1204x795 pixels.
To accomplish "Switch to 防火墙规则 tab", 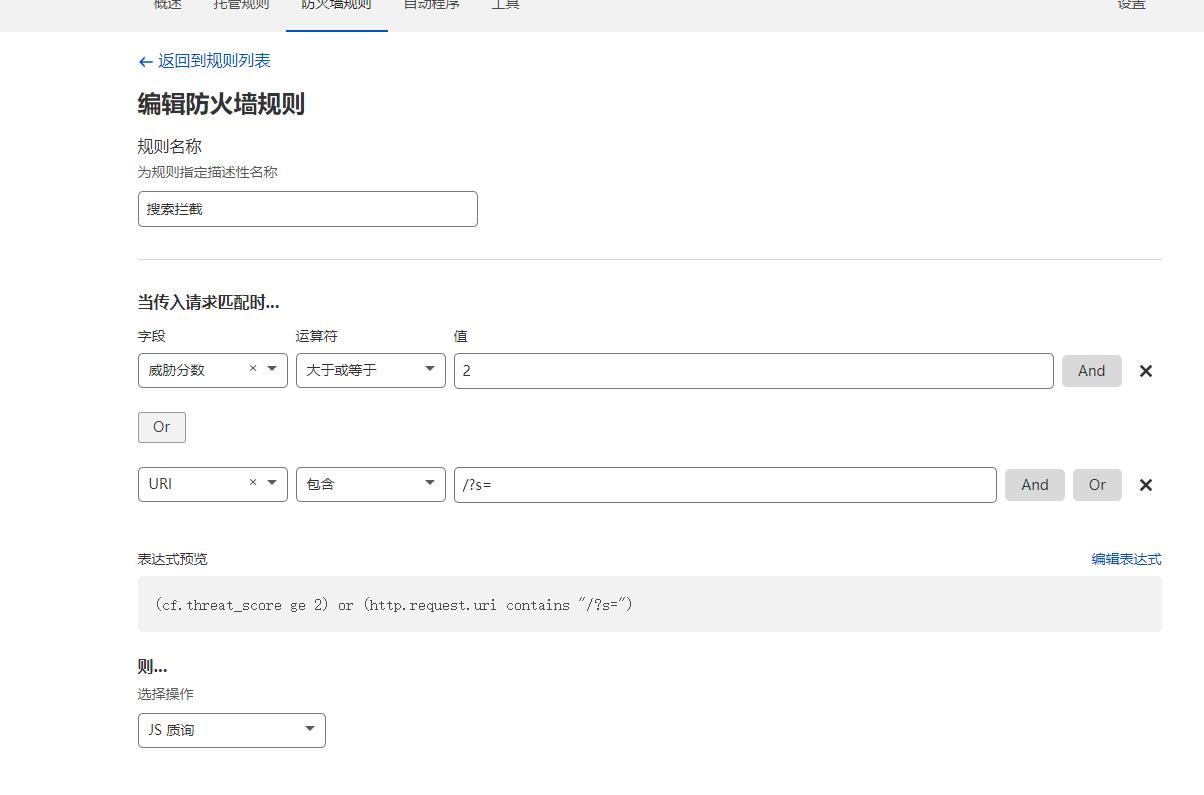I will pos(336,5).
